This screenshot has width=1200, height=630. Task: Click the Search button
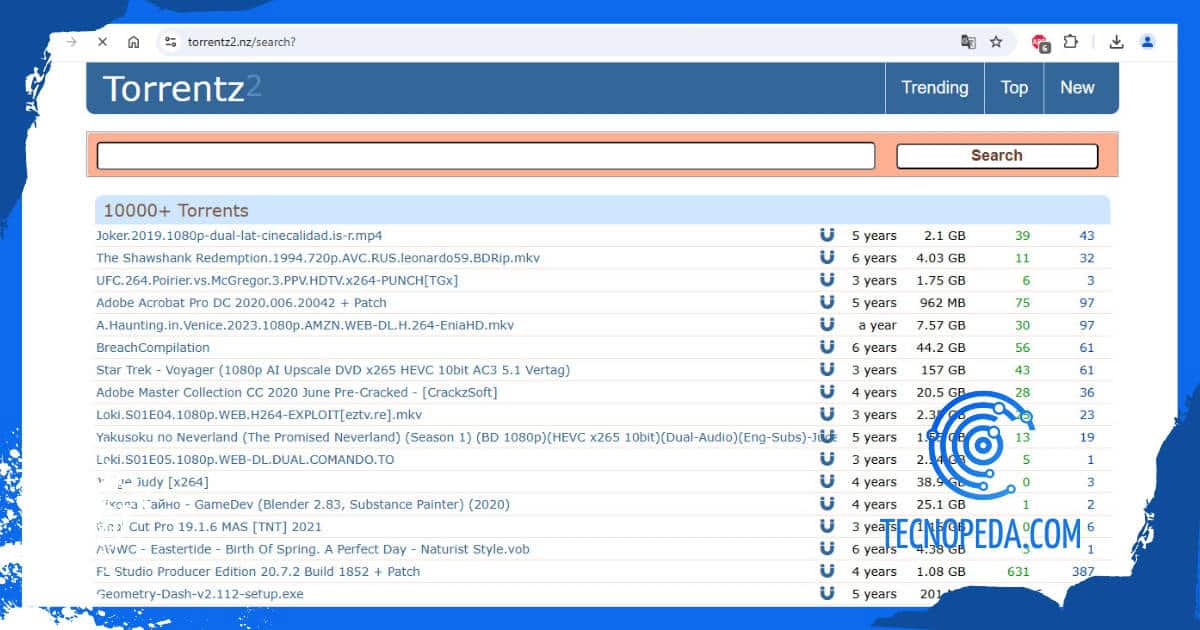[997, 156]
